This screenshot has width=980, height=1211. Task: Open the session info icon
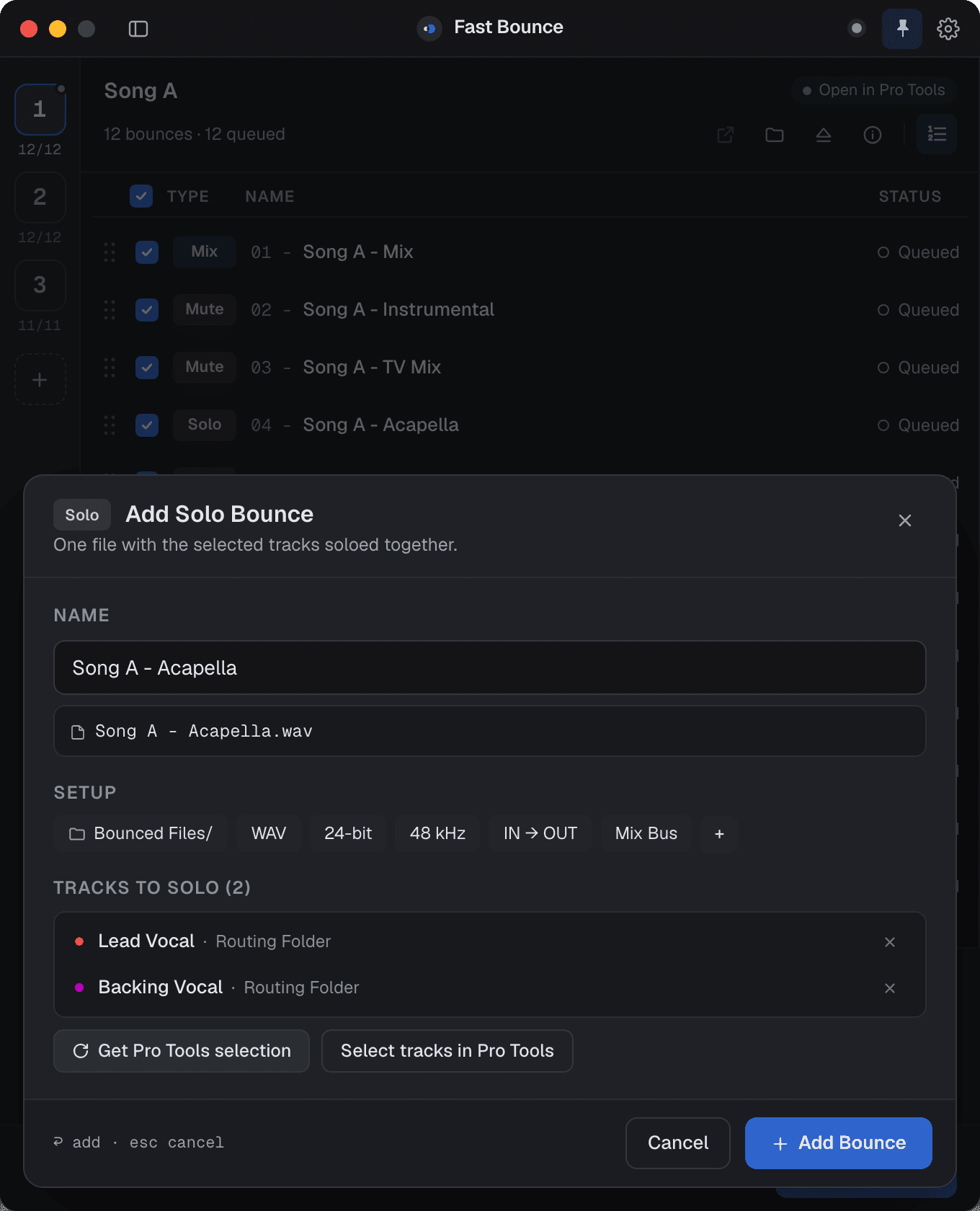click(873, 135)
